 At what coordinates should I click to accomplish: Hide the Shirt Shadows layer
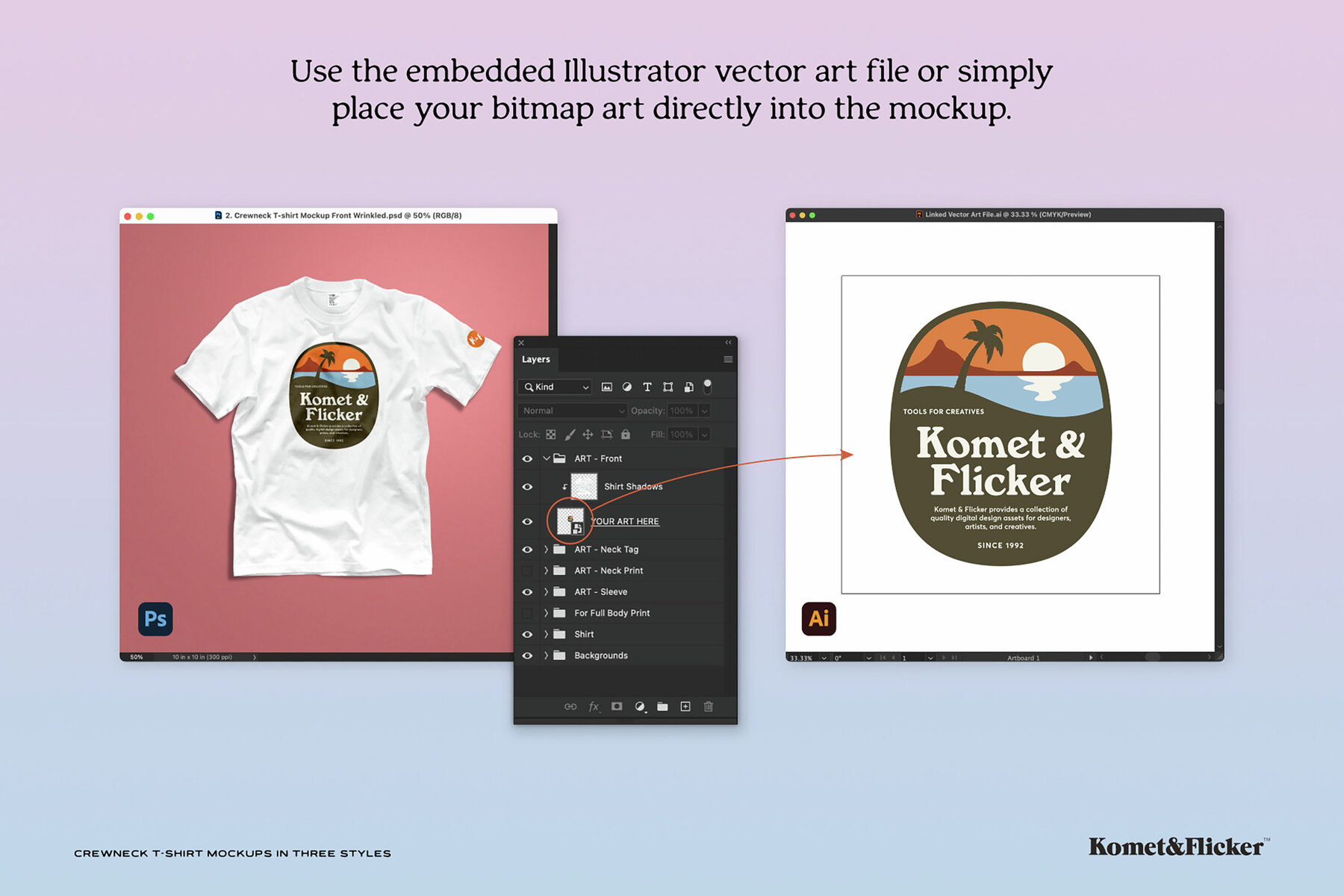(527, 487)
